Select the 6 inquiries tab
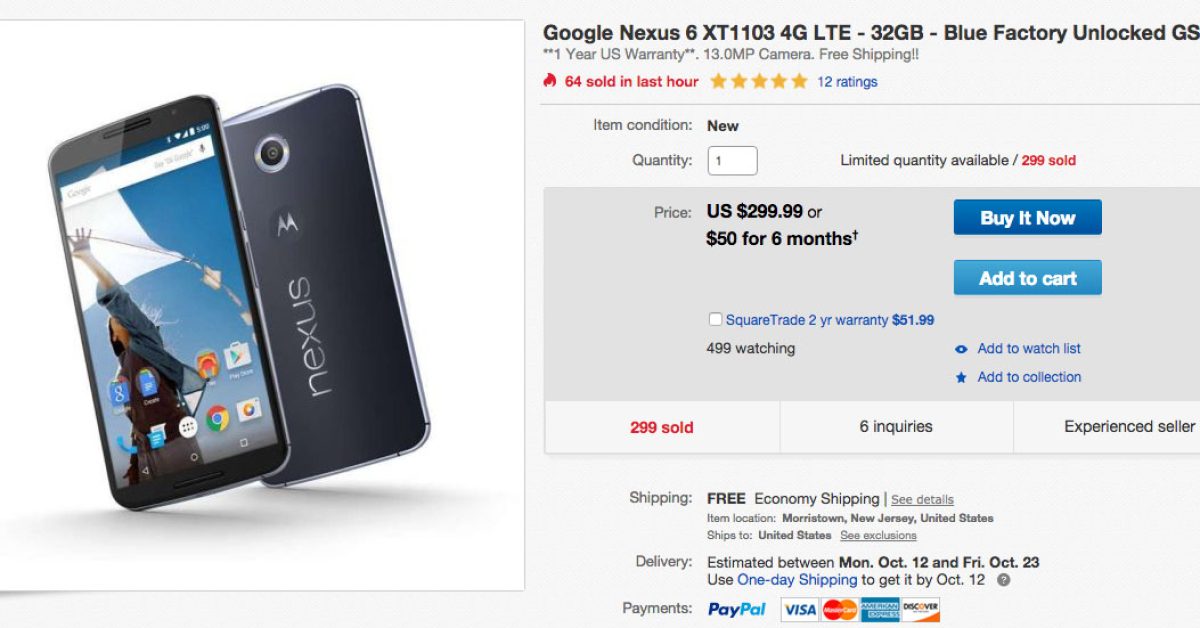Image resolution: width=1200 pixels, height=628 pixels. tap(896, 427)
